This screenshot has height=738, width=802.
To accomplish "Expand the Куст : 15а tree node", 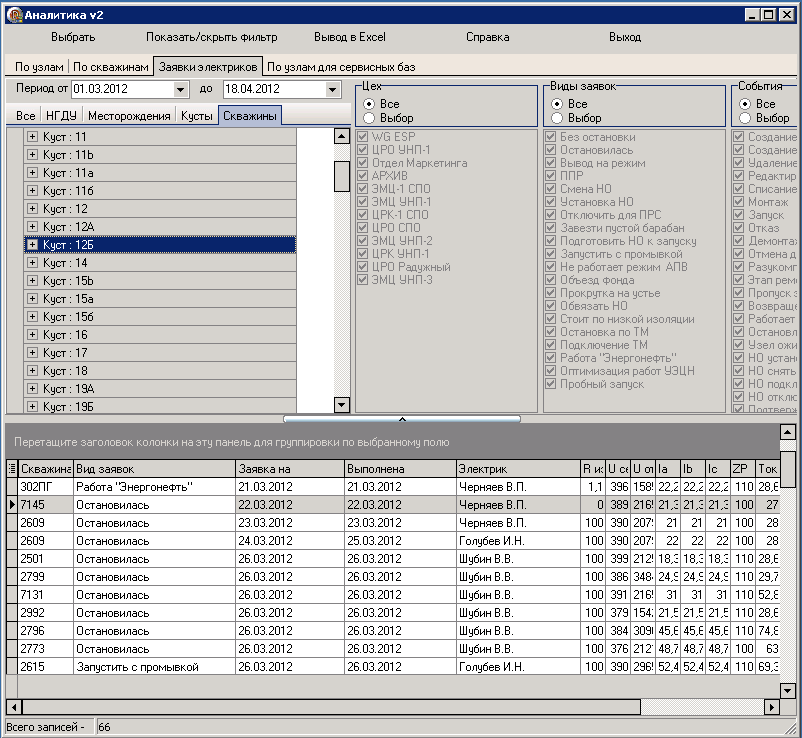I will [x=32, y=299].
